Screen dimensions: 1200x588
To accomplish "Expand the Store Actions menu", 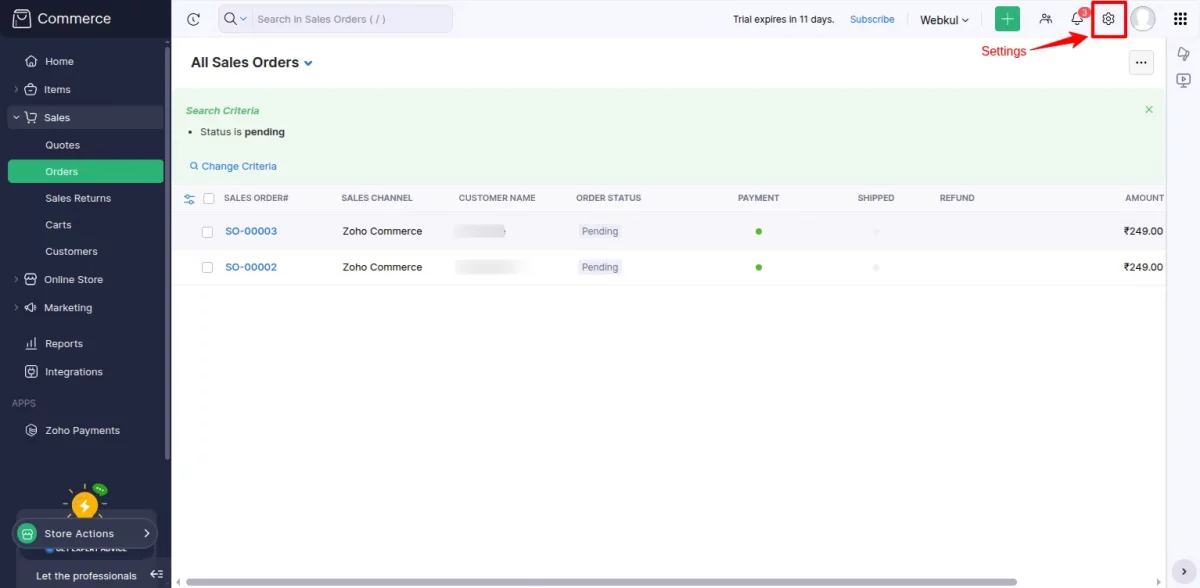I will pos(147,534).
